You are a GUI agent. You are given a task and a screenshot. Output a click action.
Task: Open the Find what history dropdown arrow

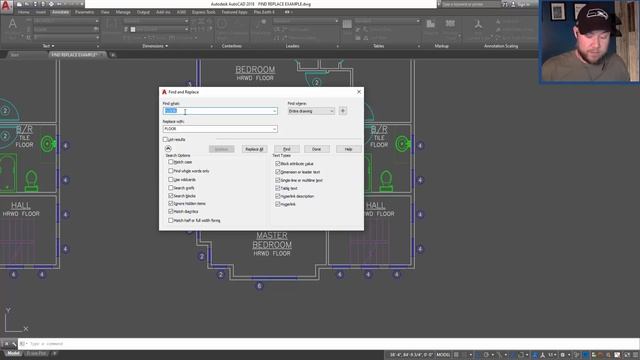click(x=274, y=111)
